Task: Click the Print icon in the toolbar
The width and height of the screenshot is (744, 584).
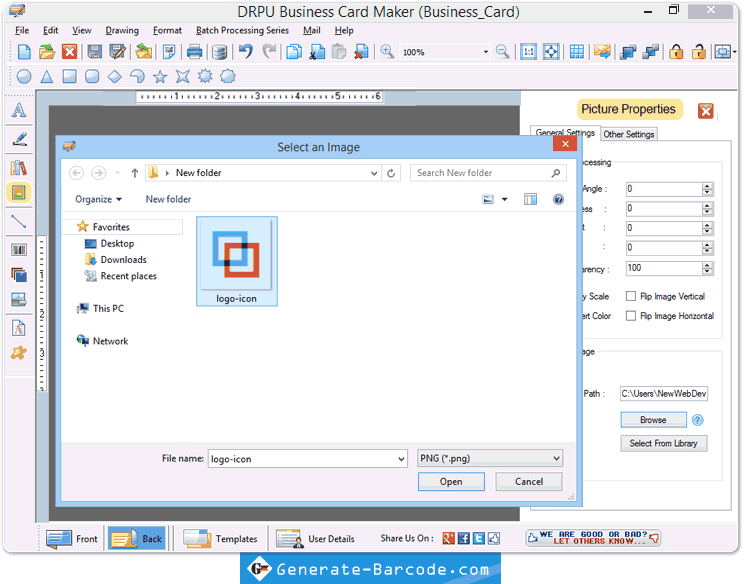Action: (194, 52)
